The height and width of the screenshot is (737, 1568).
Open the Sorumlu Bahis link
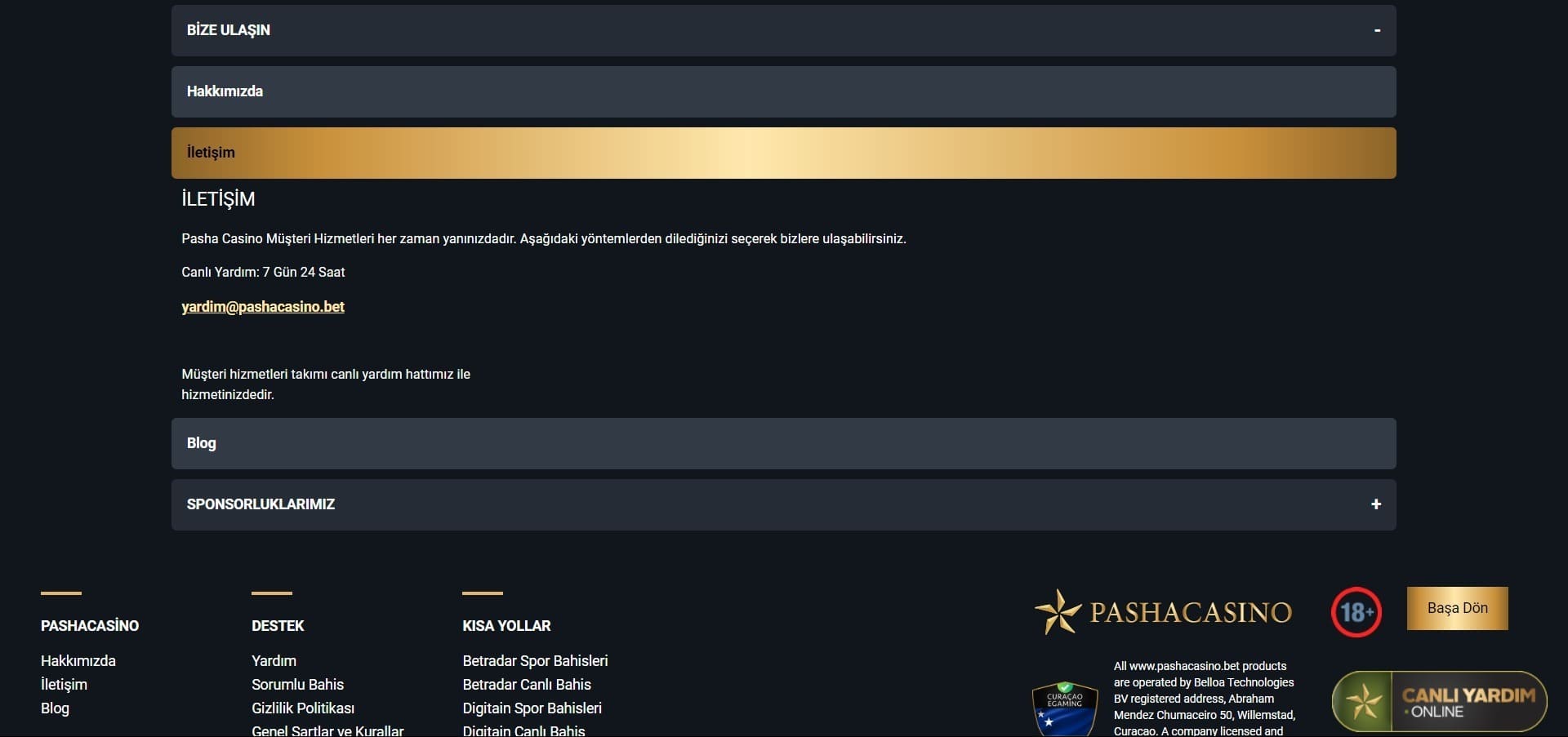click(297, 685)
